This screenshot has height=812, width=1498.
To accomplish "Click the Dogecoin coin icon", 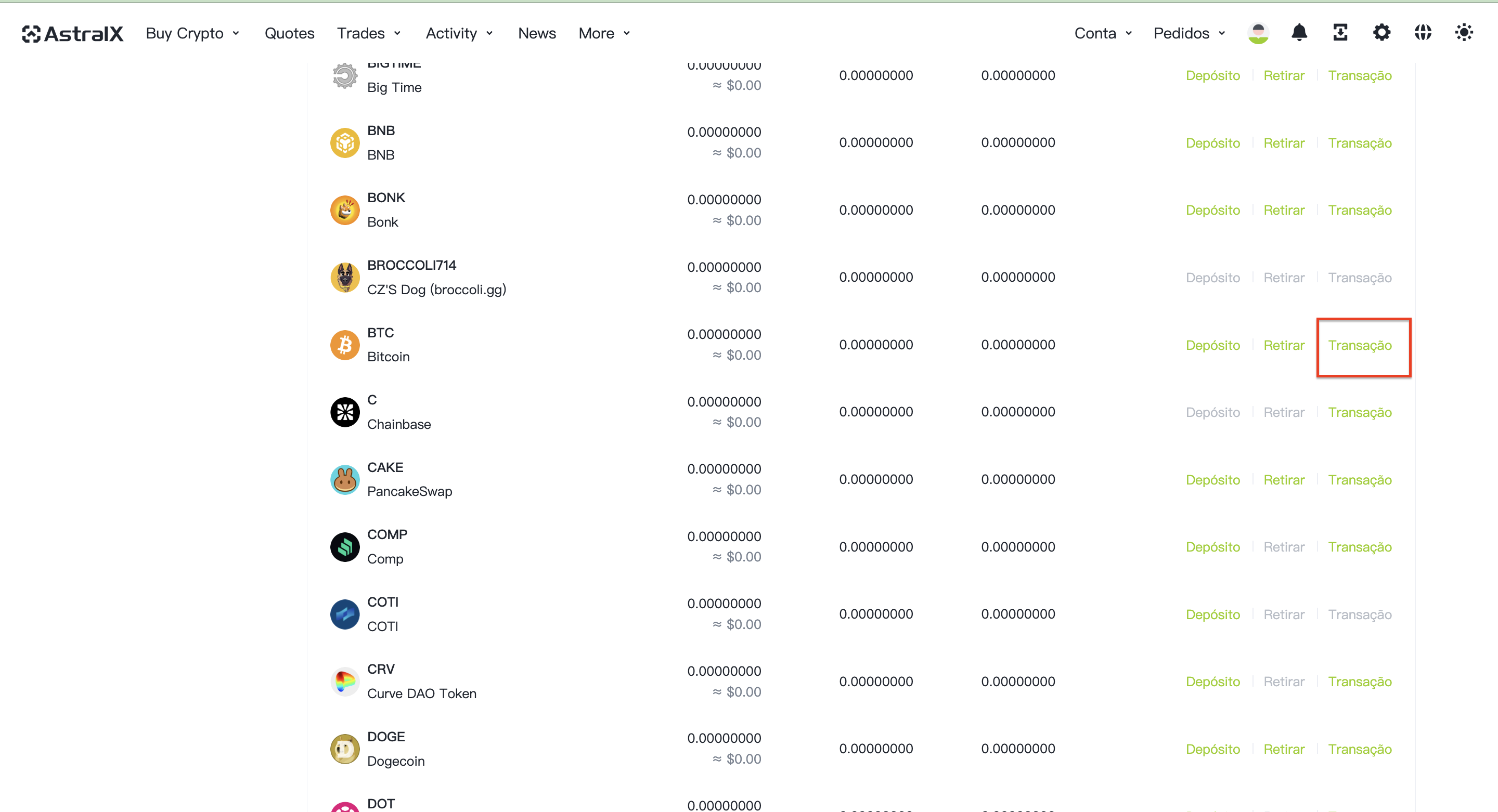I will 345,749.
